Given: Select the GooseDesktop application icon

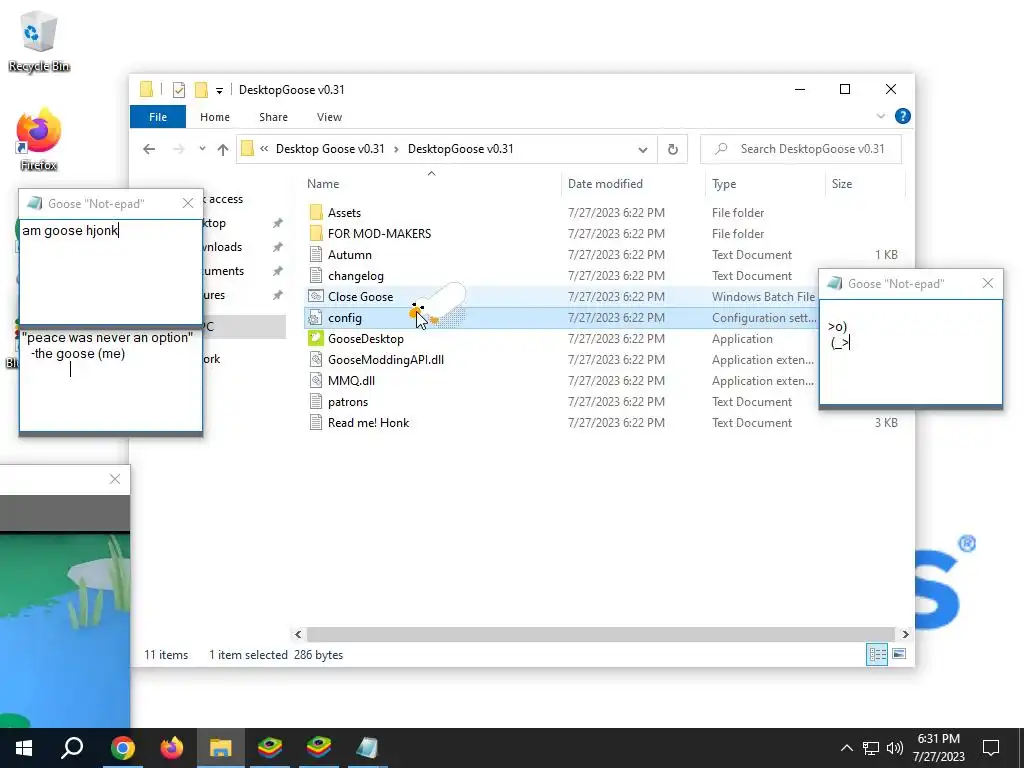Looking at the screenshot, I should 316,338.
